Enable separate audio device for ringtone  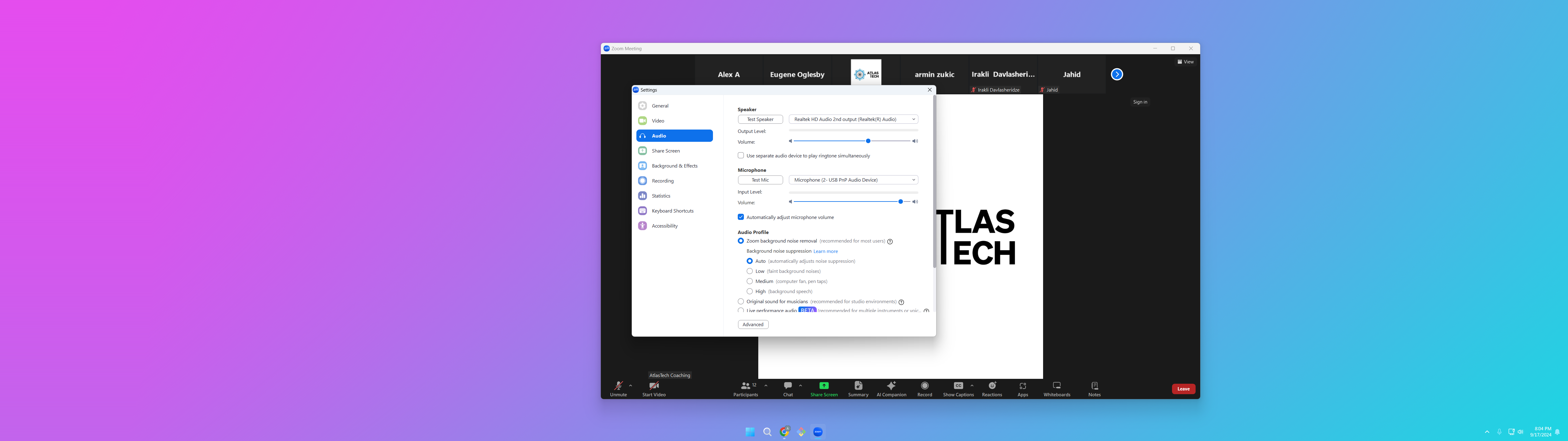pos(741,155)
